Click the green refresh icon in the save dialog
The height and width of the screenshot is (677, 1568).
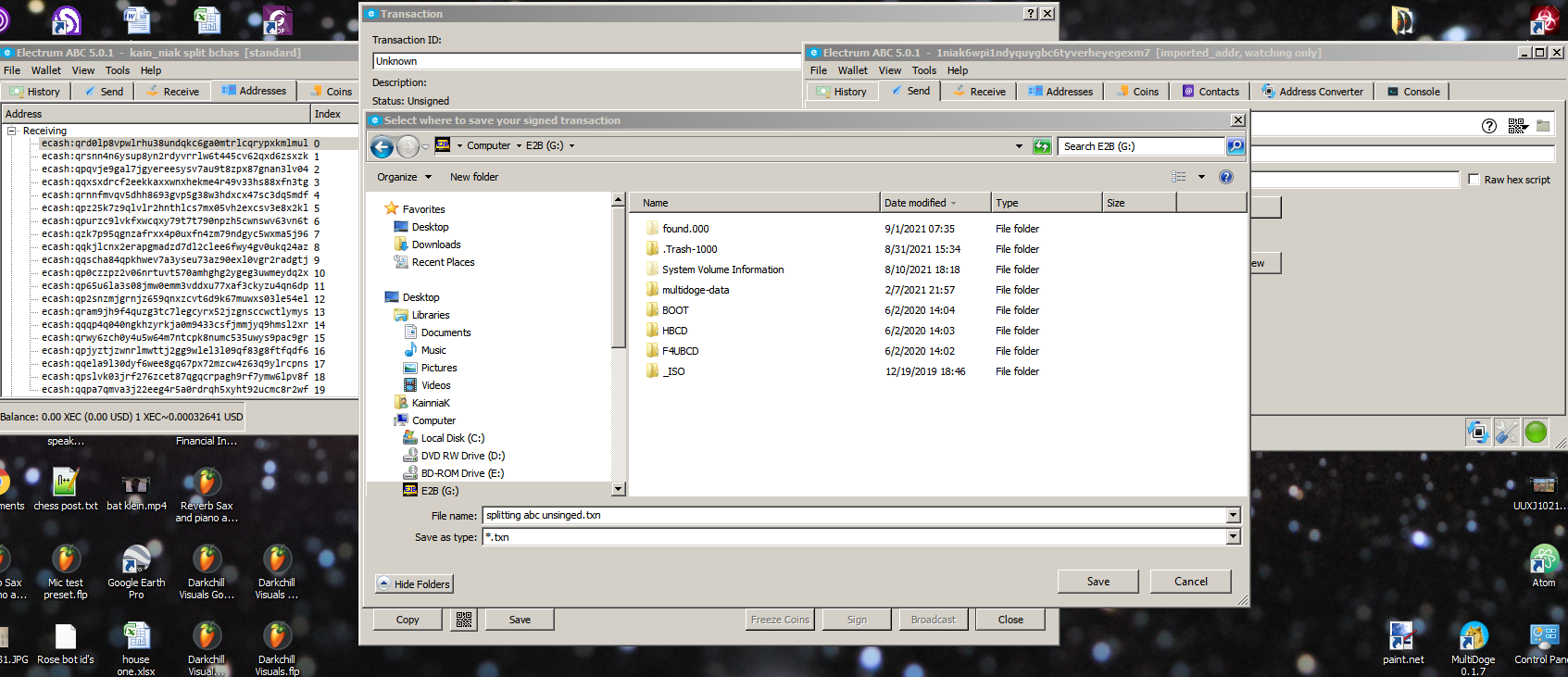click(1042, 146)
